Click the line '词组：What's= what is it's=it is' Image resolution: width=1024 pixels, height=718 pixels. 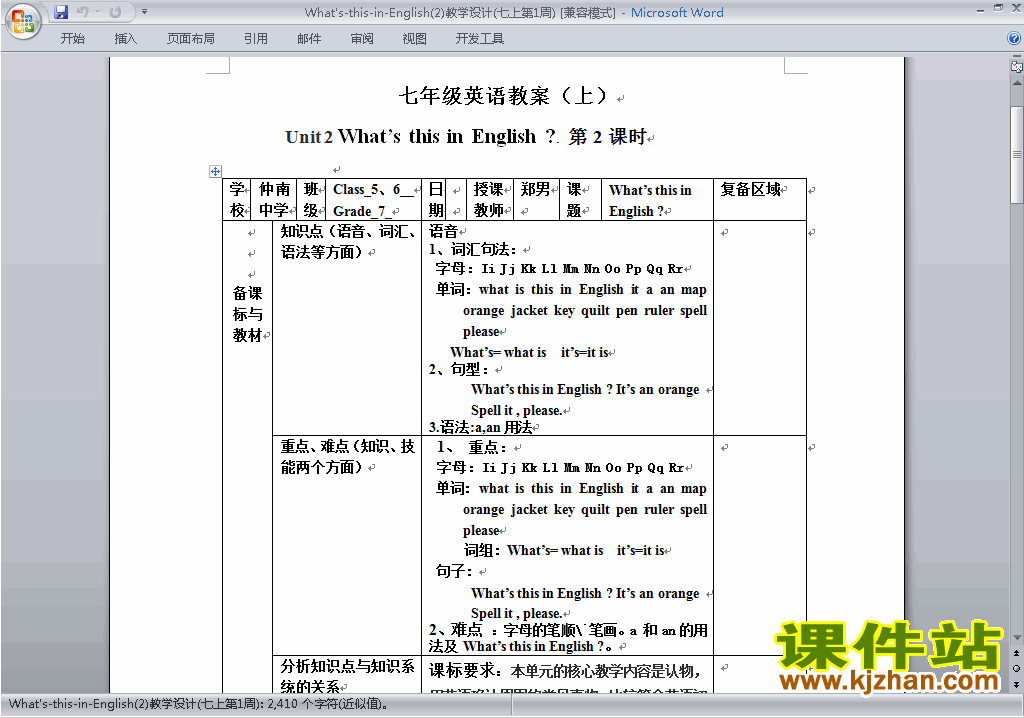coord(564,550)
